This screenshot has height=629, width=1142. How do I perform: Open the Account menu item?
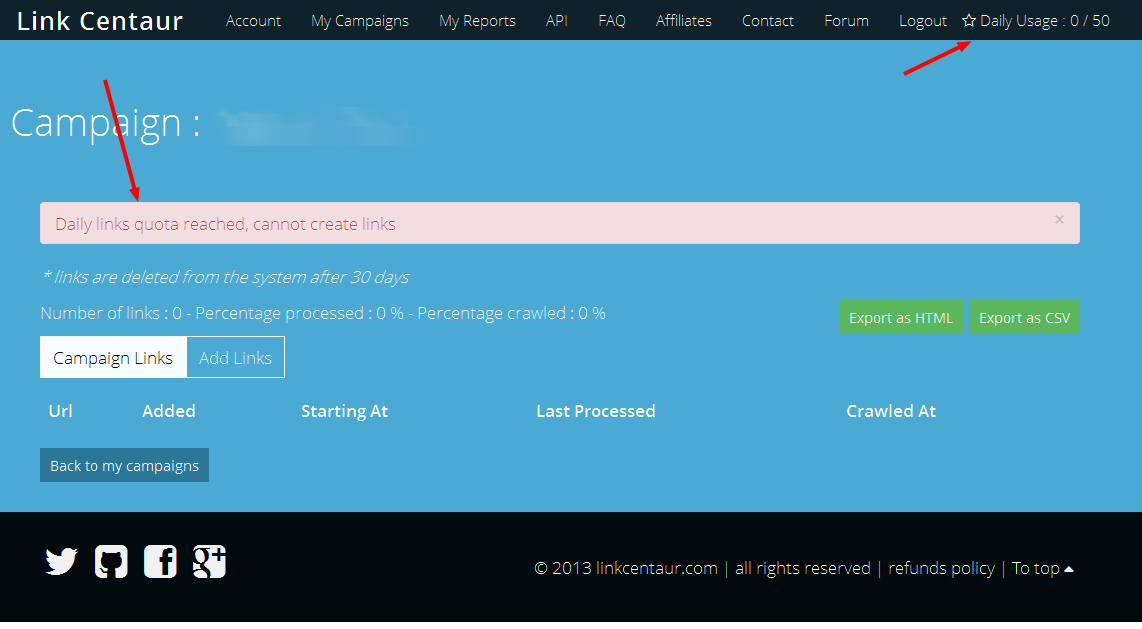[x=253, y=21]
